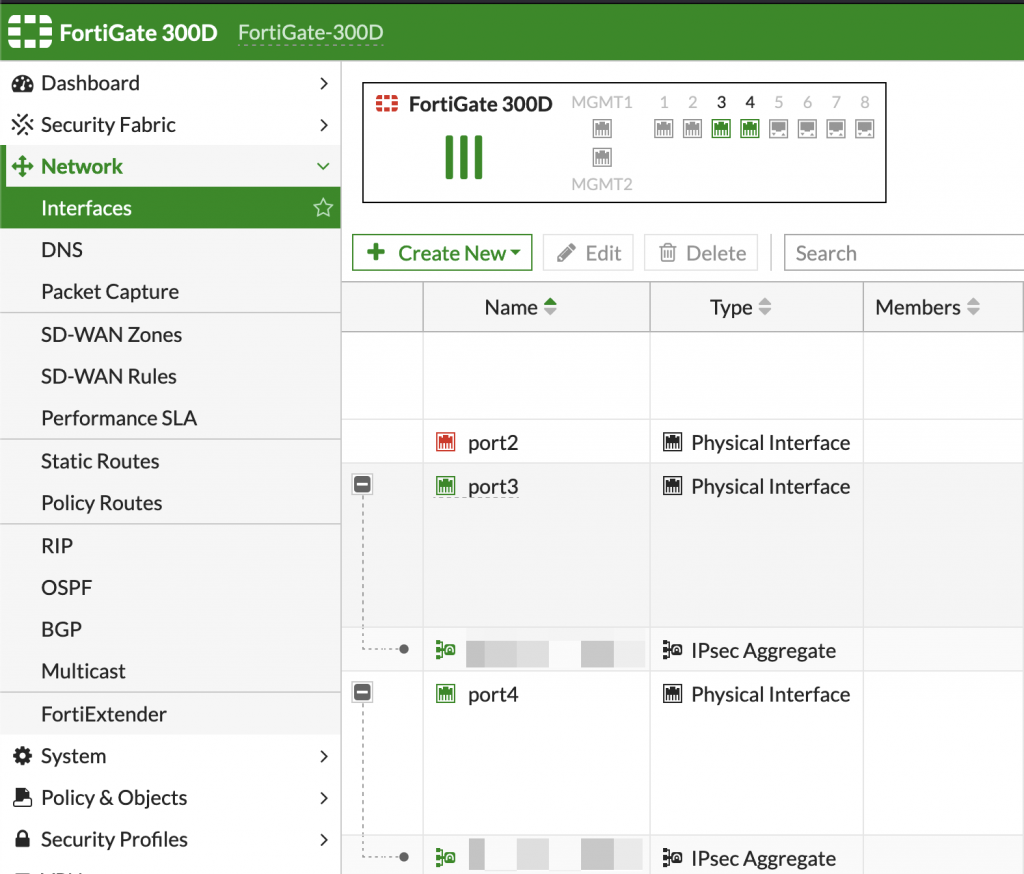Image resolution: width=1024 pixels, height=874 pixels.
Task: Select faceplate port 2 icon
Action: pos(692,129)
